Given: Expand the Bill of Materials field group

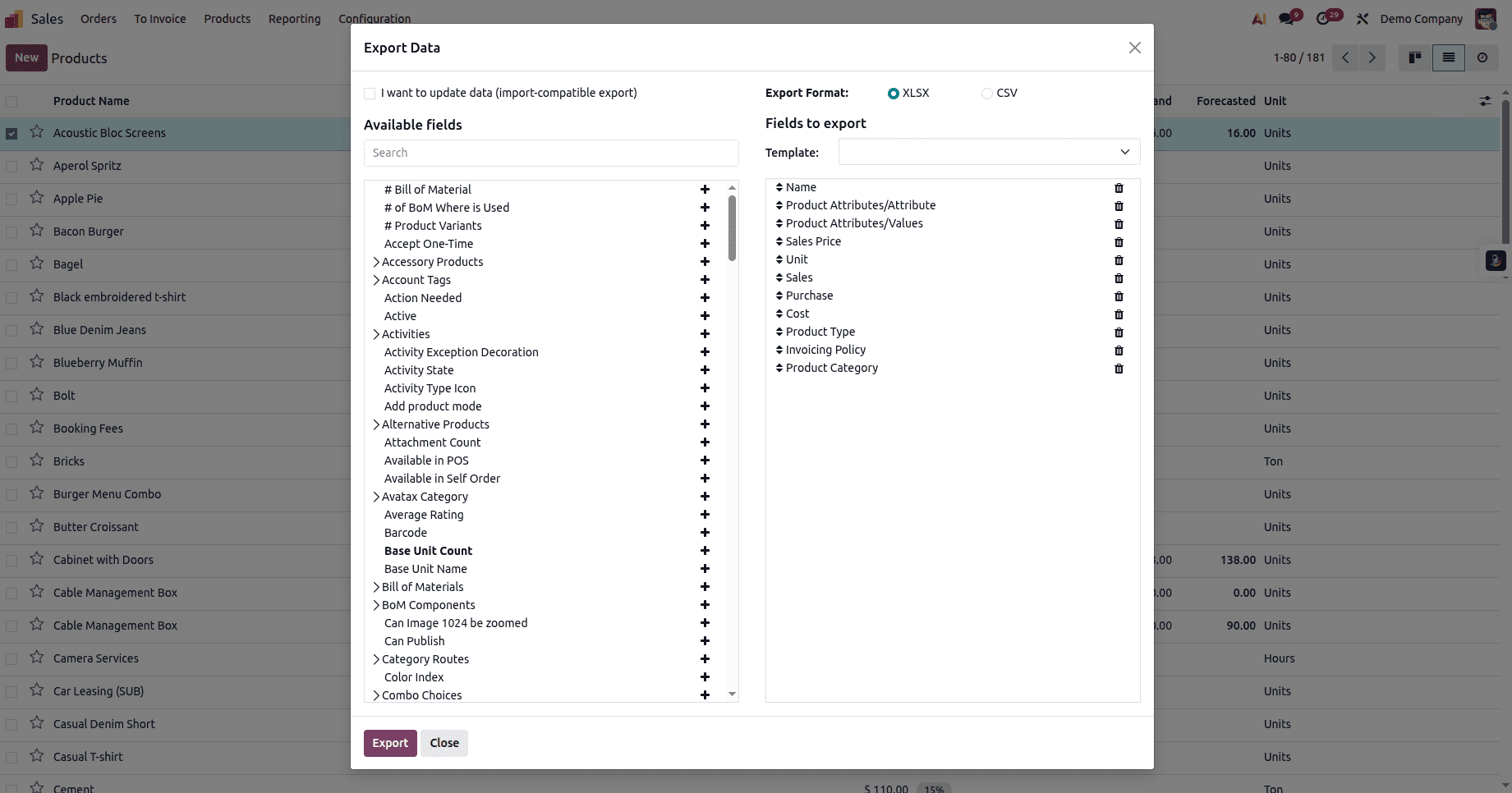Looking at the screenshot, I should [x=376, y=587].
